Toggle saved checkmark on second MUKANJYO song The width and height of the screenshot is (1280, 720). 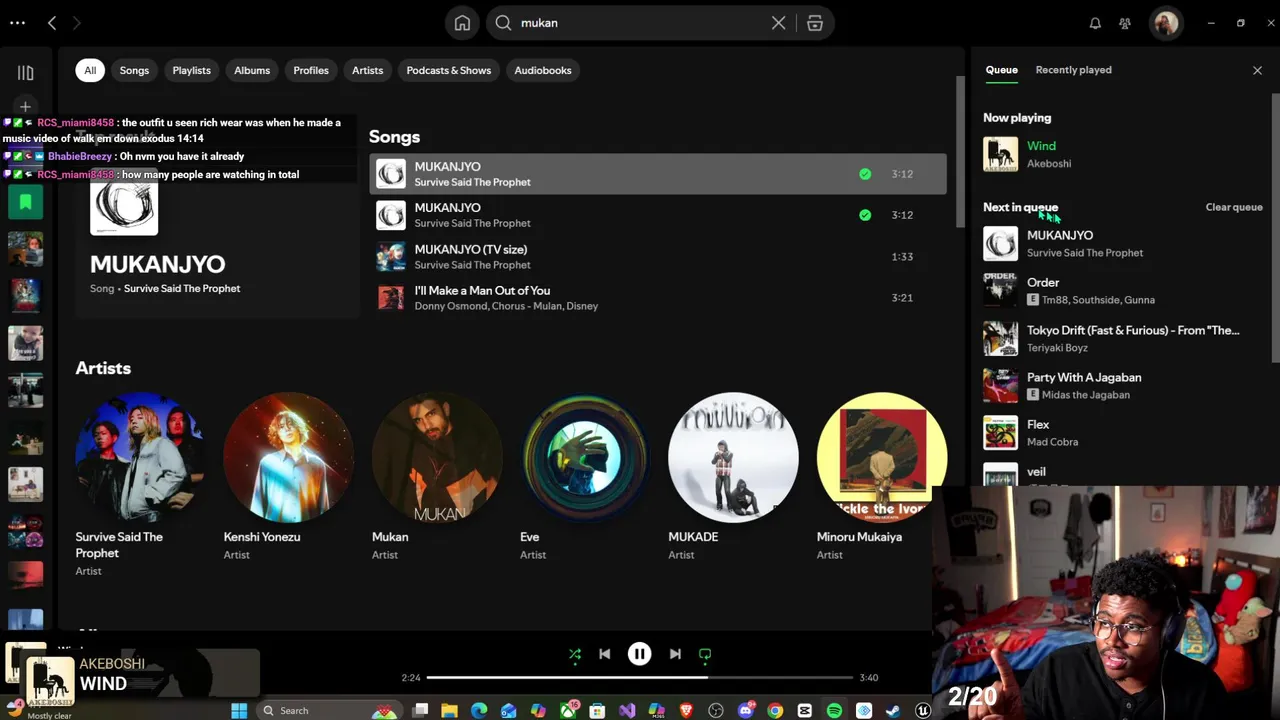click(x=865, y=215)
